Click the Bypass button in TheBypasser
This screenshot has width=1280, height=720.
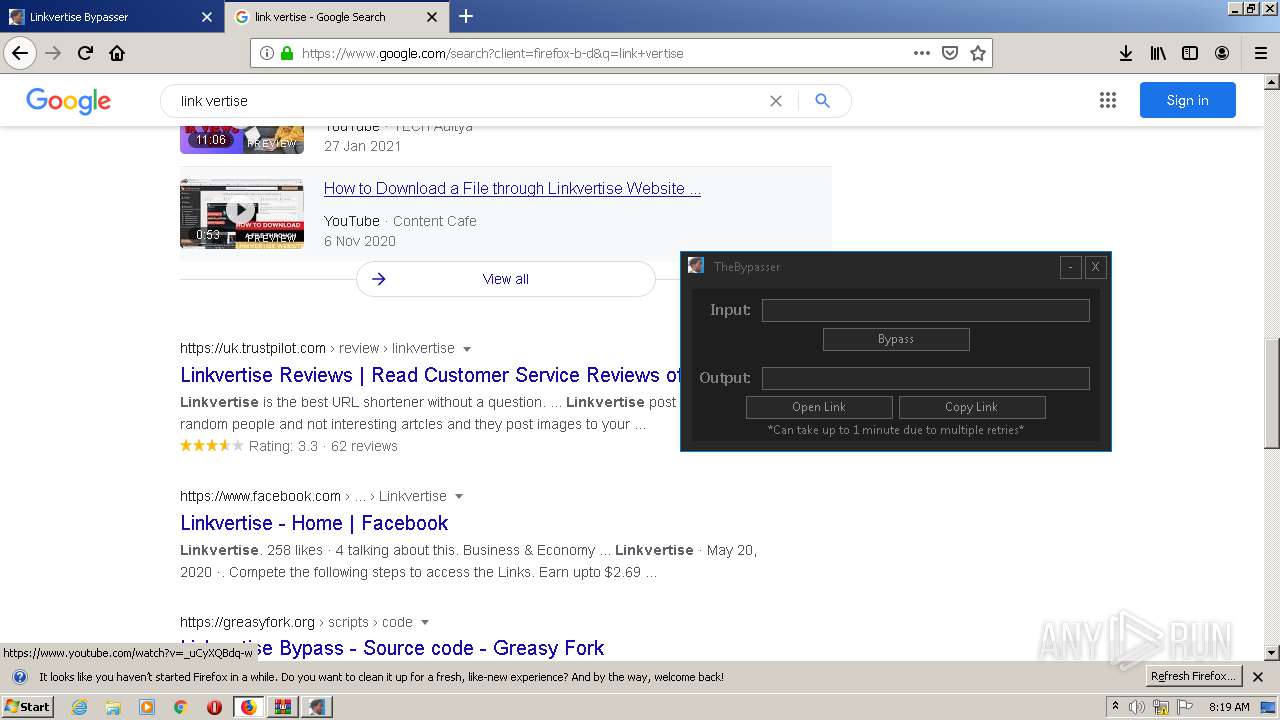[x=896, y=339]
